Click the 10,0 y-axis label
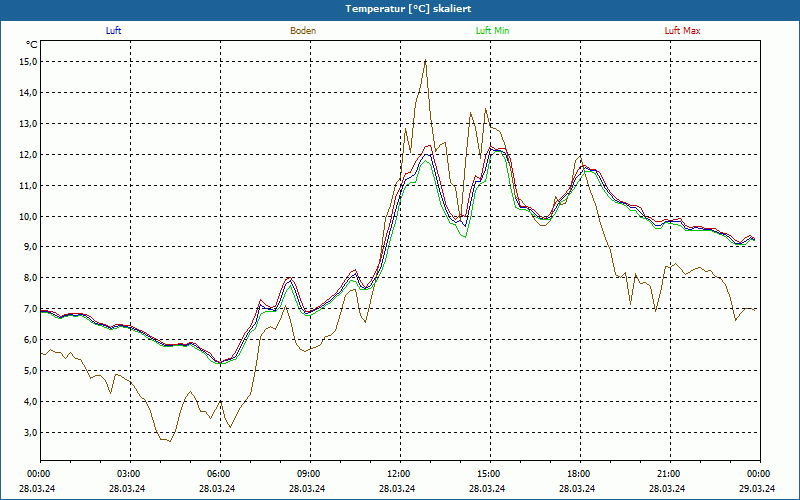Viewport: 800px width, 500px height. tap(28, 216)
